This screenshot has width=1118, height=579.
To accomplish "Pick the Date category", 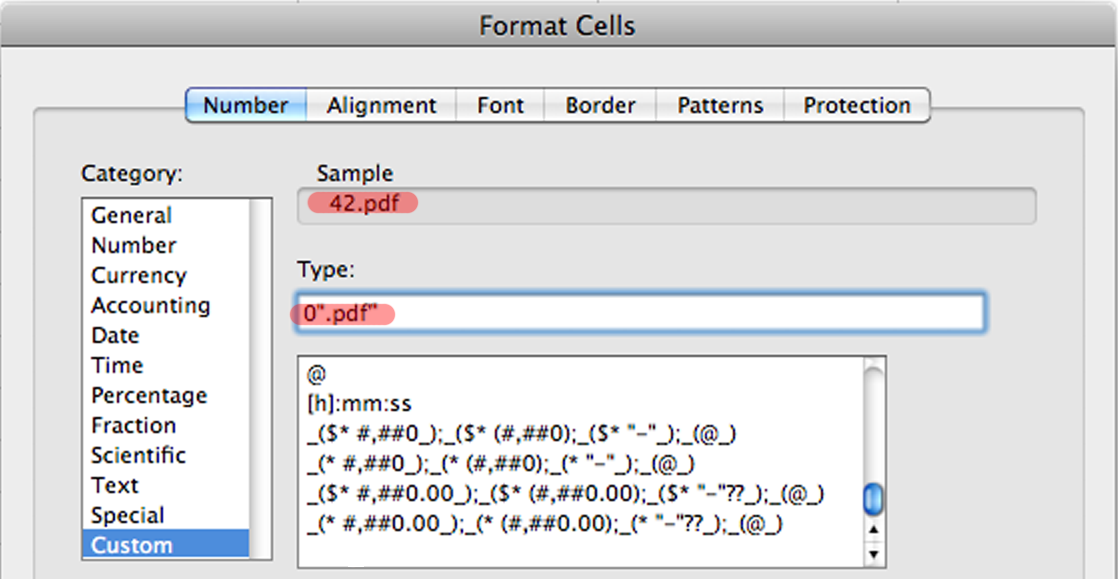I will tap(114, 335).
